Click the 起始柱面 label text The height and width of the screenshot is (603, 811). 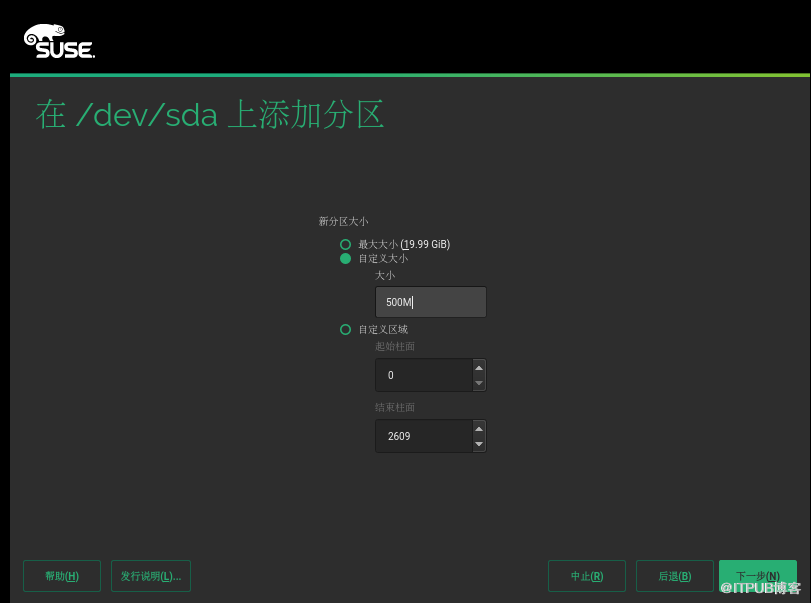(395, 346)
